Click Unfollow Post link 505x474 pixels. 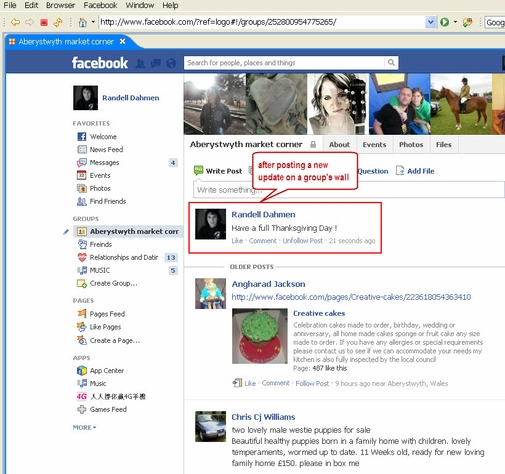coord(302,241)
